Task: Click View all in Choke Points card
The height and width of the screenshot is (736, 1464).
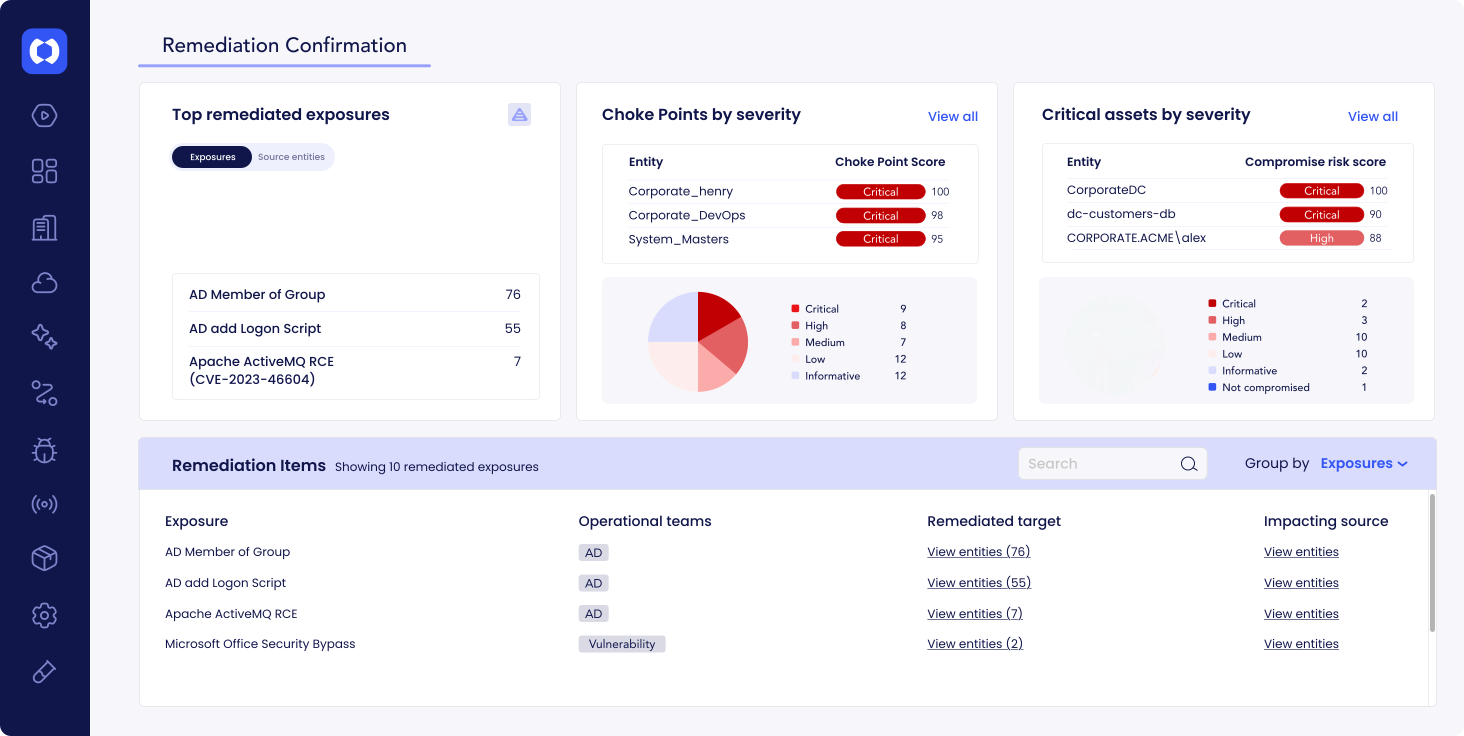Action: coord(952,117)
